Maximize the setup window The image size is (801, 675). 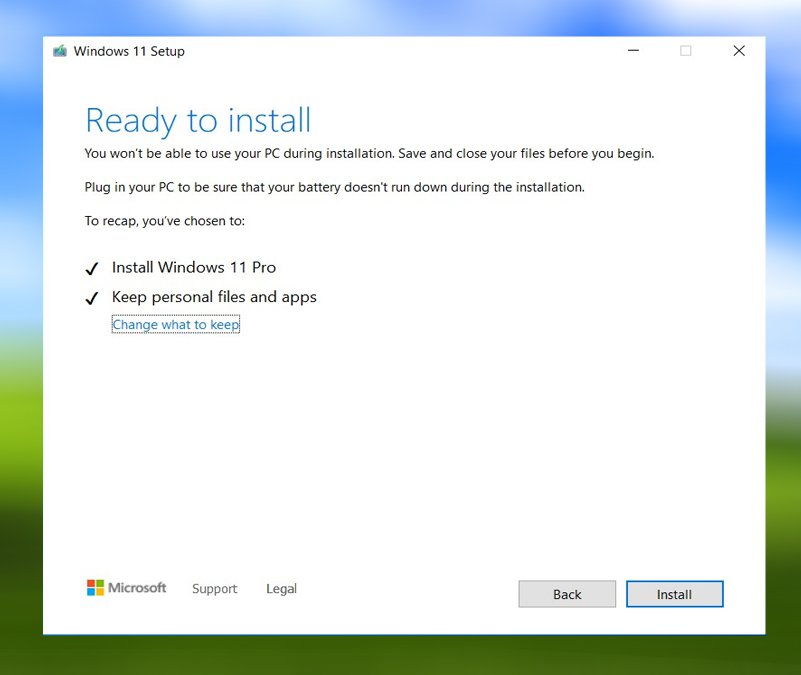pyautogui.click(x=686, y=50)
